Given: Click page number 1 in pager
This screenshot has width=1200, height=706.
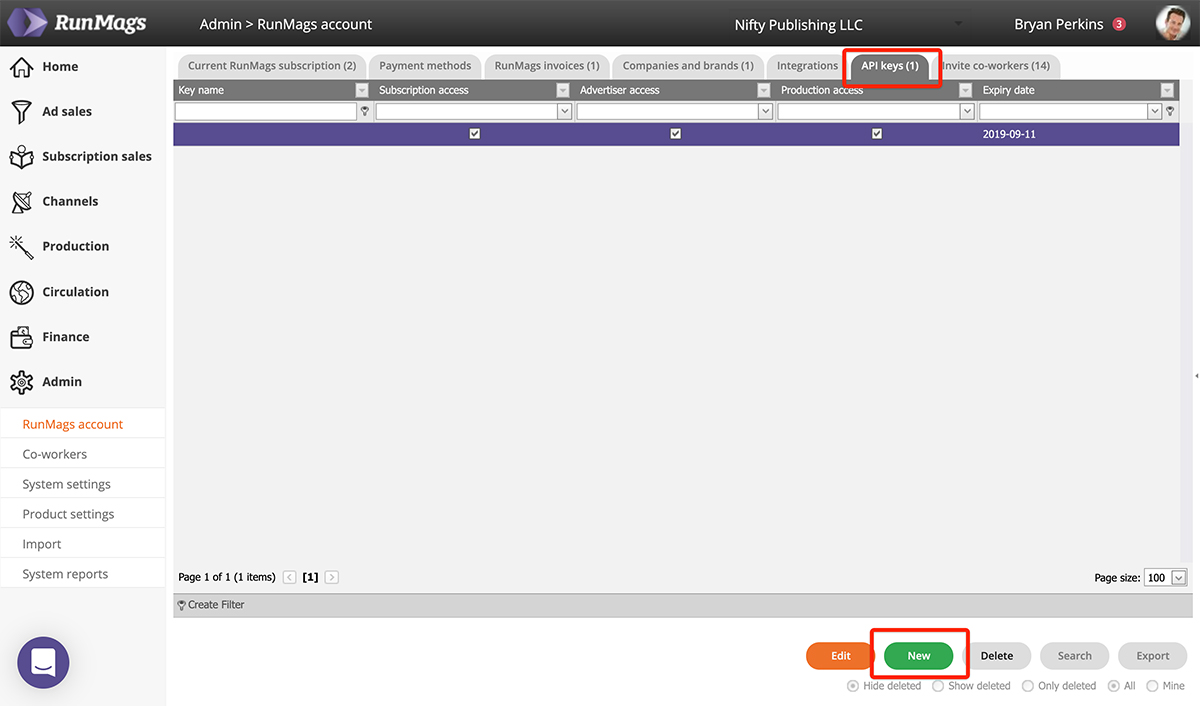Looking at the screenshot, I should (x=311, y=577).
